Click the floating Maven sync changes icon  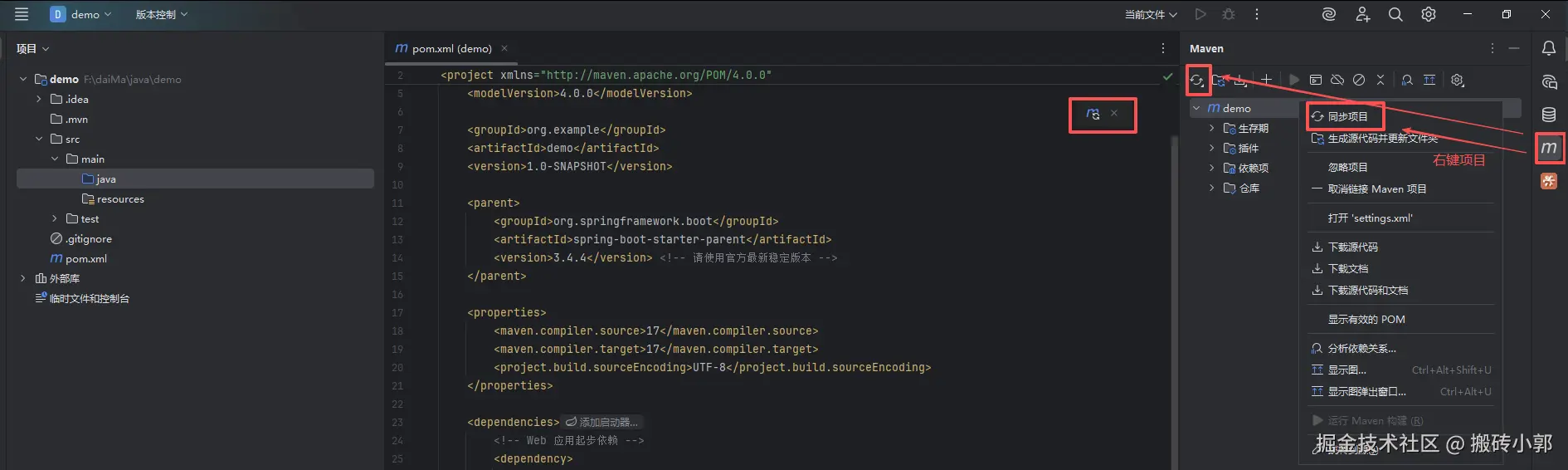[x=1093, y=114]
